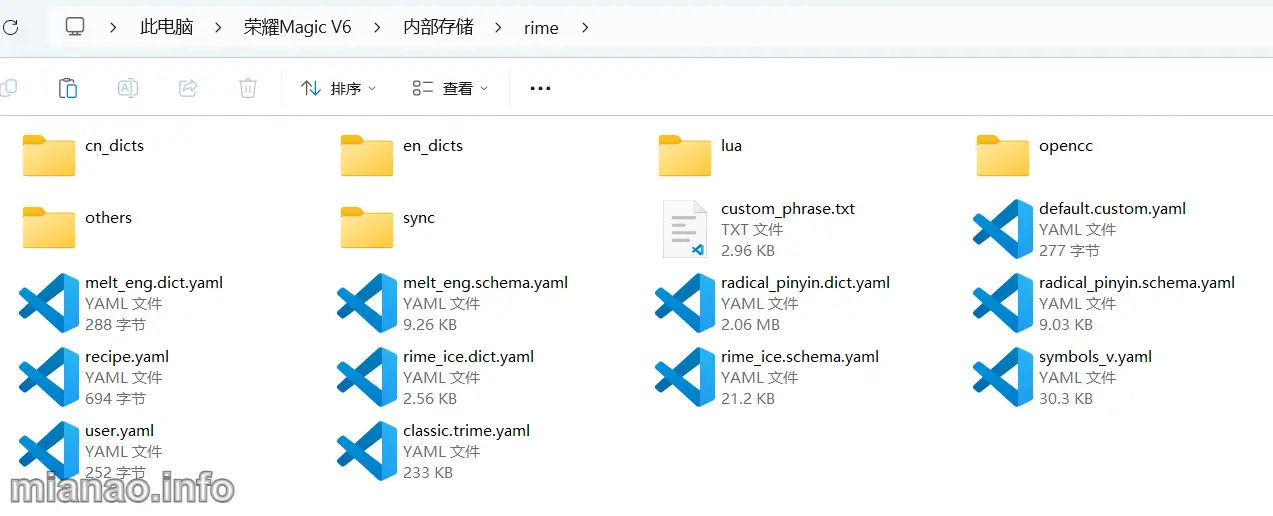Select the others folder icon
The image size is (1273, 516).
point(49,227)
